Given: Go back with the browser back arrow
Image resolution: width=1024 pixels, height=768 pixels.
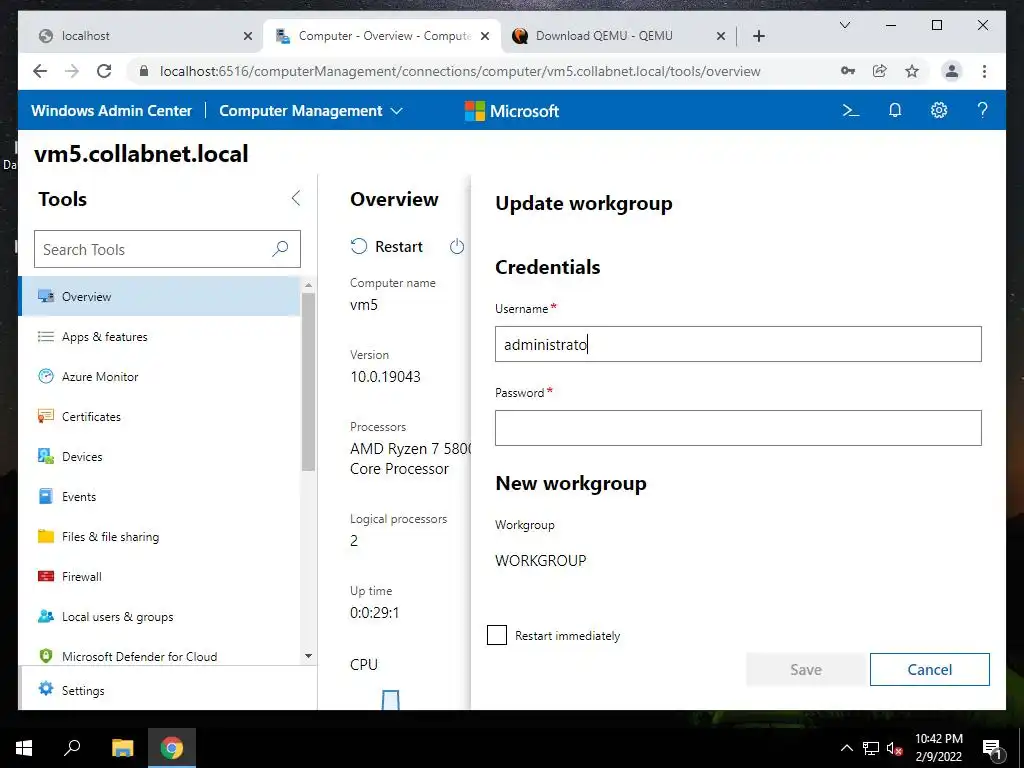Looking at the screenshot, I should pos(40,71).
